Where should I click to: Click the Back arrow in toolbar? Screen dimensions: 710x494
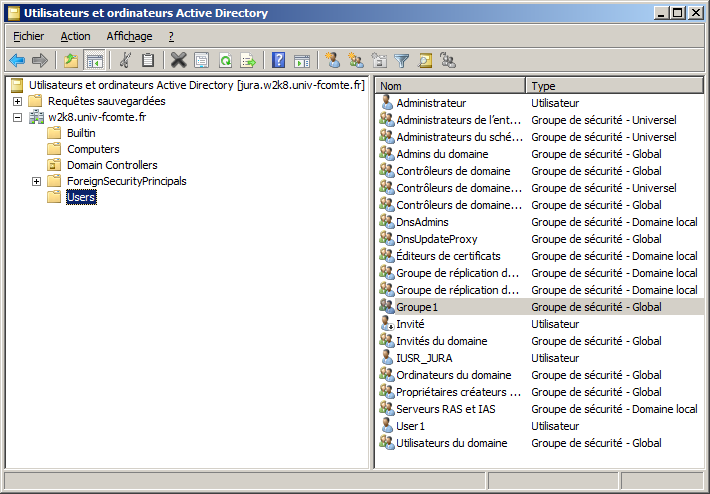pos(17,61)
